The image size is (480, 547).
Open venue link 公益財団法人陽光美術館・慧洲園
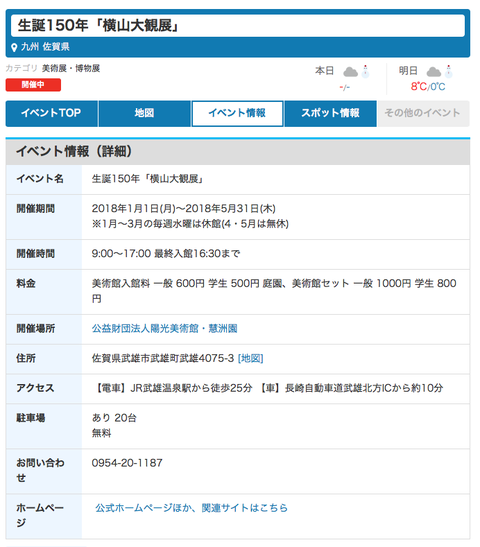tap(164, 329)
